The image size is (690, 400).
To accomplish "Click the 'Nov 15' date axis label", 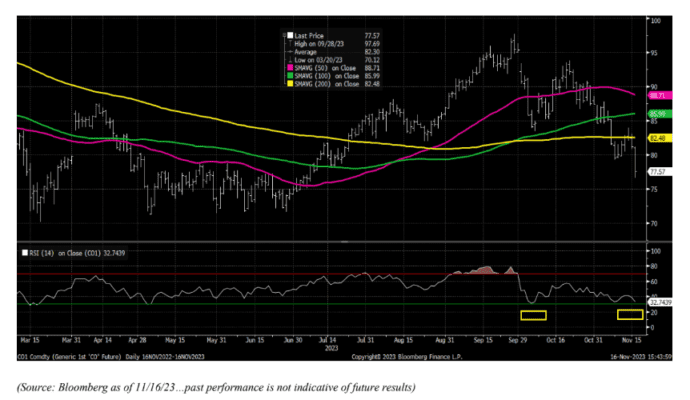I will (x=631, y=340).
